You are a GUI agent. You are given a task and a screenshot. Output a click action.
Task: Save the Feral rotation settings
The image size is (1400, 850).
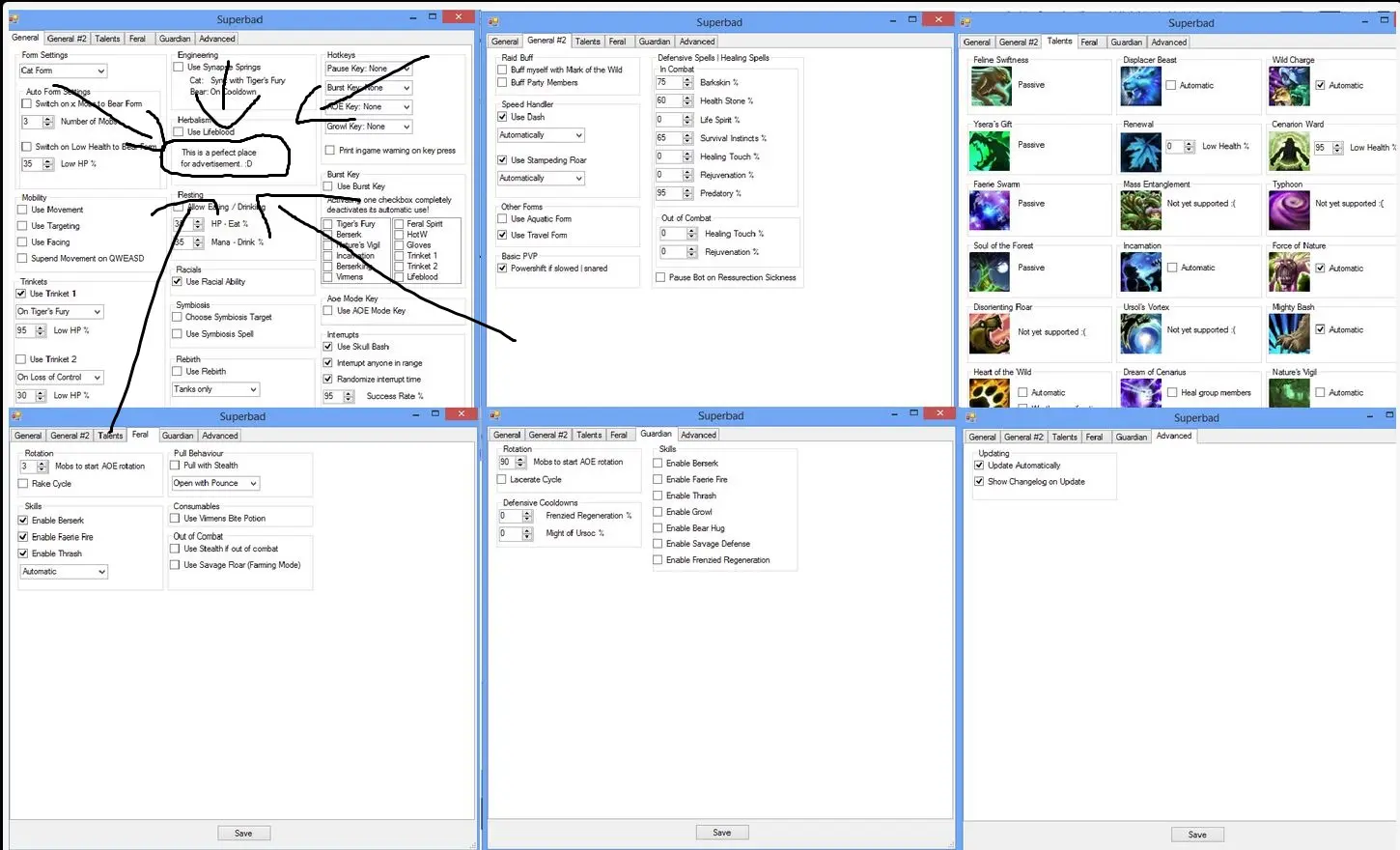(x=243, y=834)
